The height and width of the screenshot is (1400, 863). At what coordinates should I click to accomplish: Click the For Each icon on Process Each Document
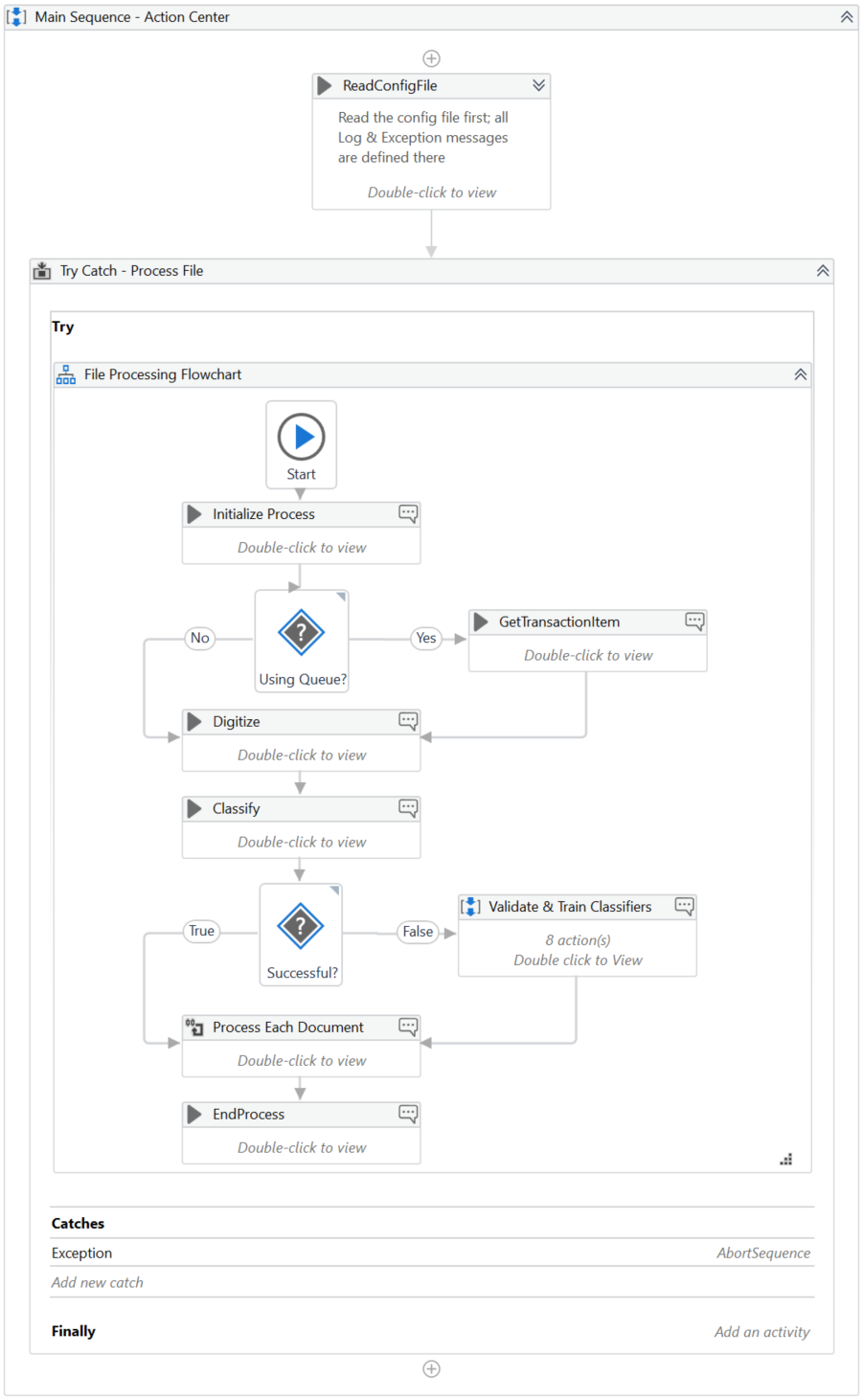(x=193, y=1027)
